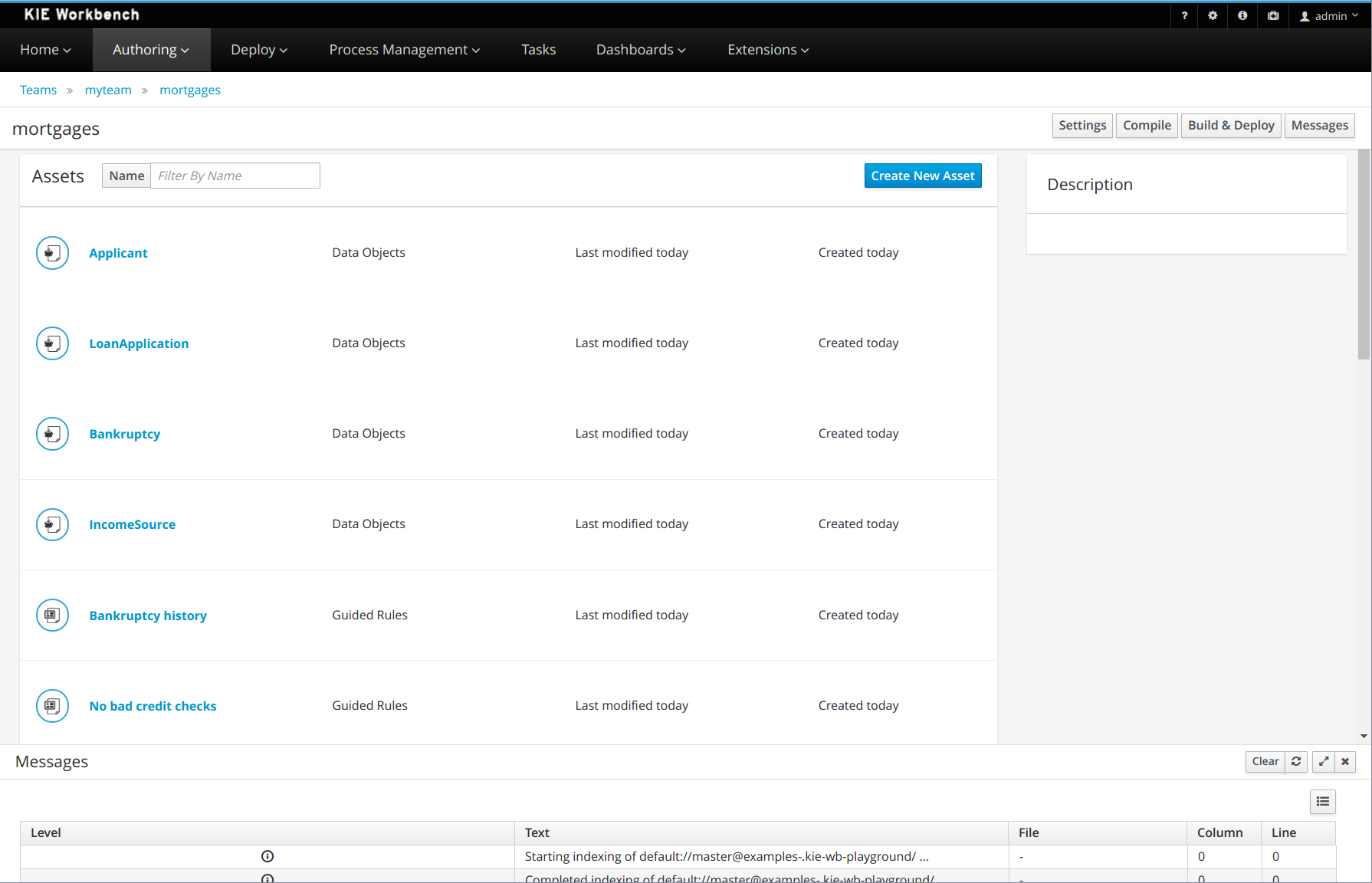Go to the Tasks menu item

tap(538, 50)
